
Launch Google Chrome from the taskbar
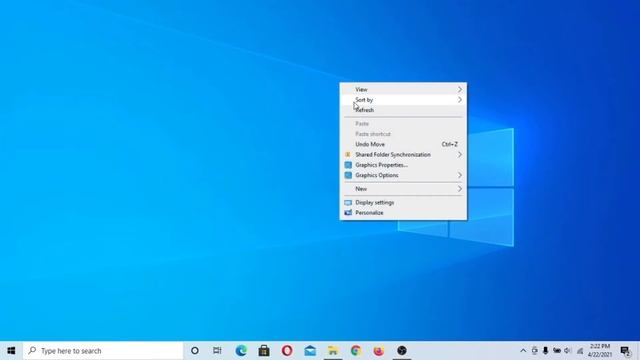point(356,351)
